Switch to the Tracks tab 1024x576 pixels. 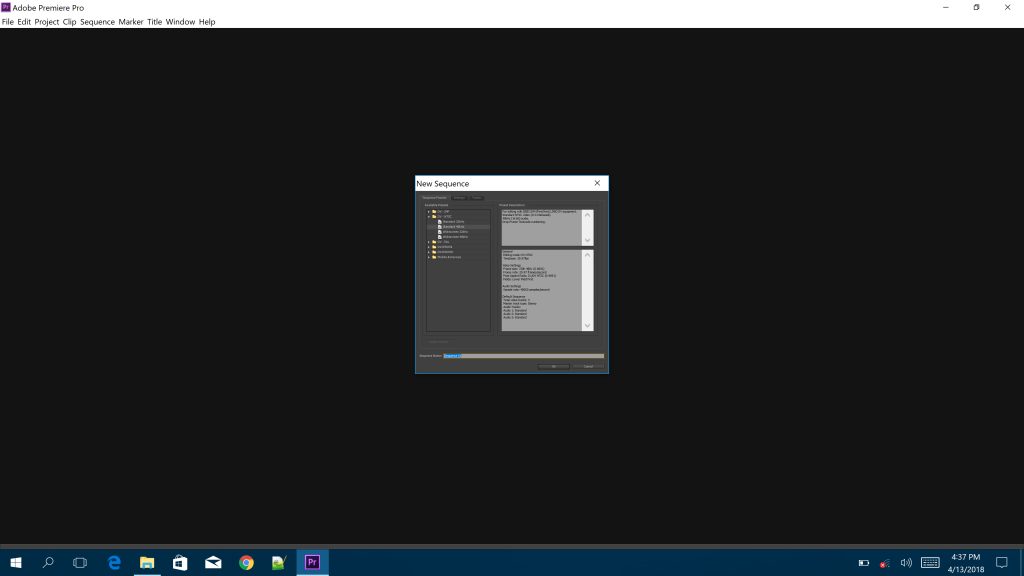[477, 198]
